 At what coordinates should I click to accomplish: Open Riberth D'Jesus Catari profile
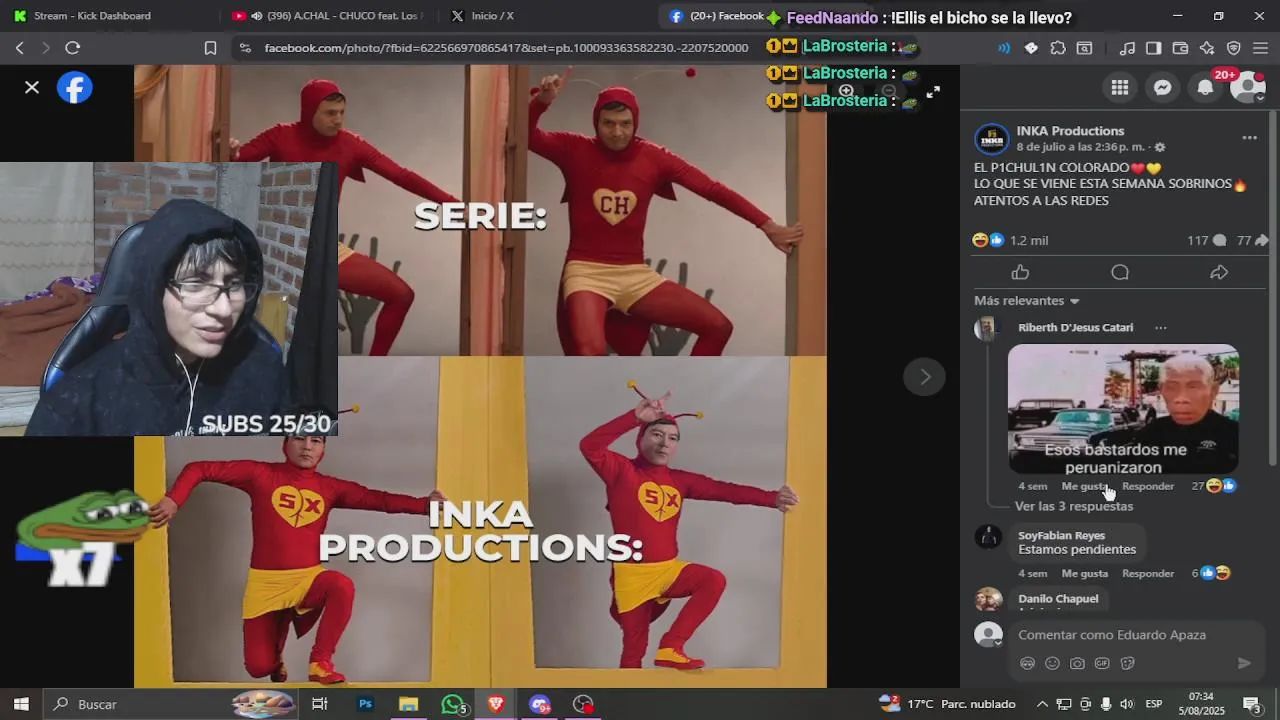point(1075,328)
